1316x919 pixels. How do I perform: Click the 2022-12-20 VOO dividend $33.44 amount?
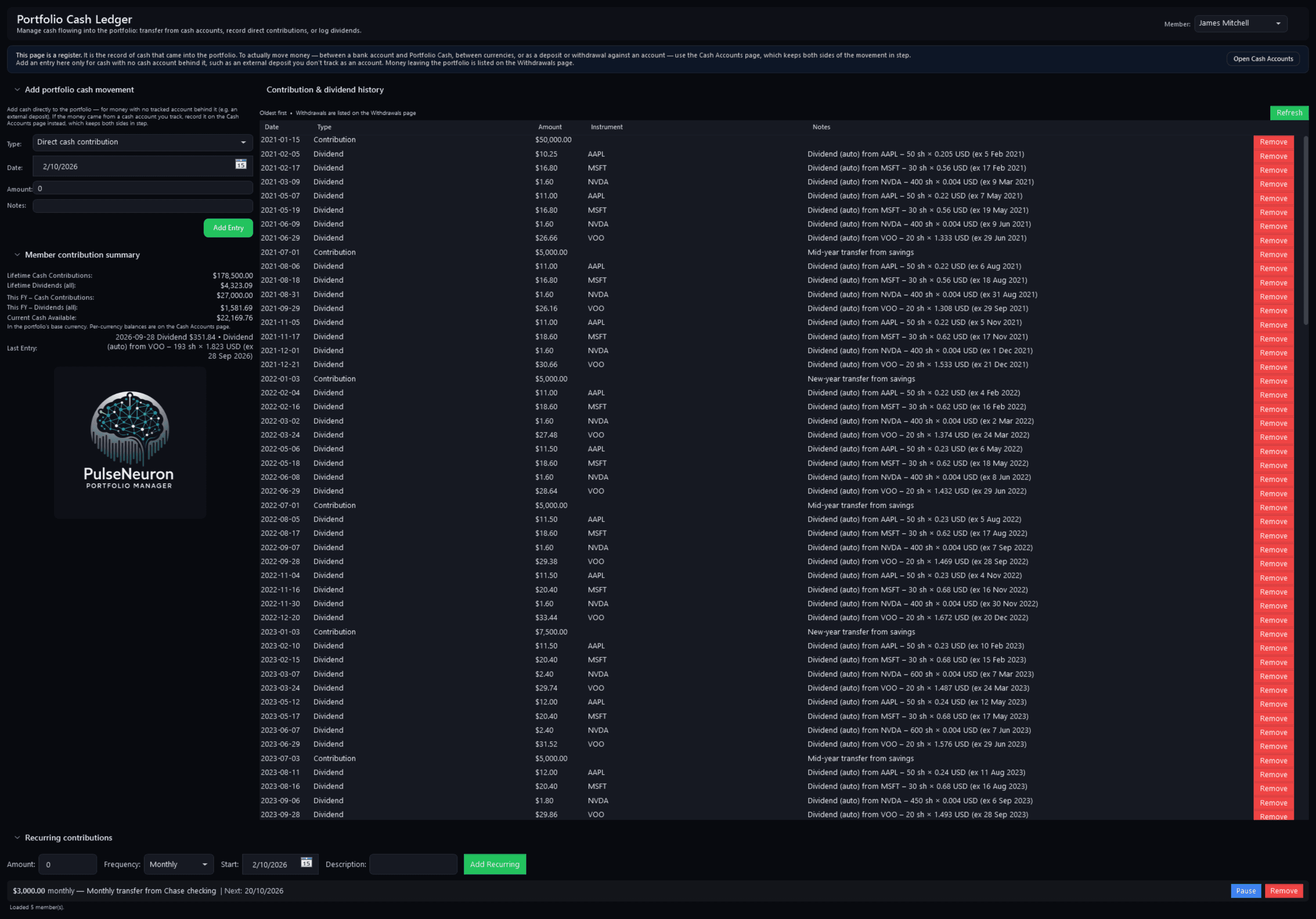coord(546,618)
